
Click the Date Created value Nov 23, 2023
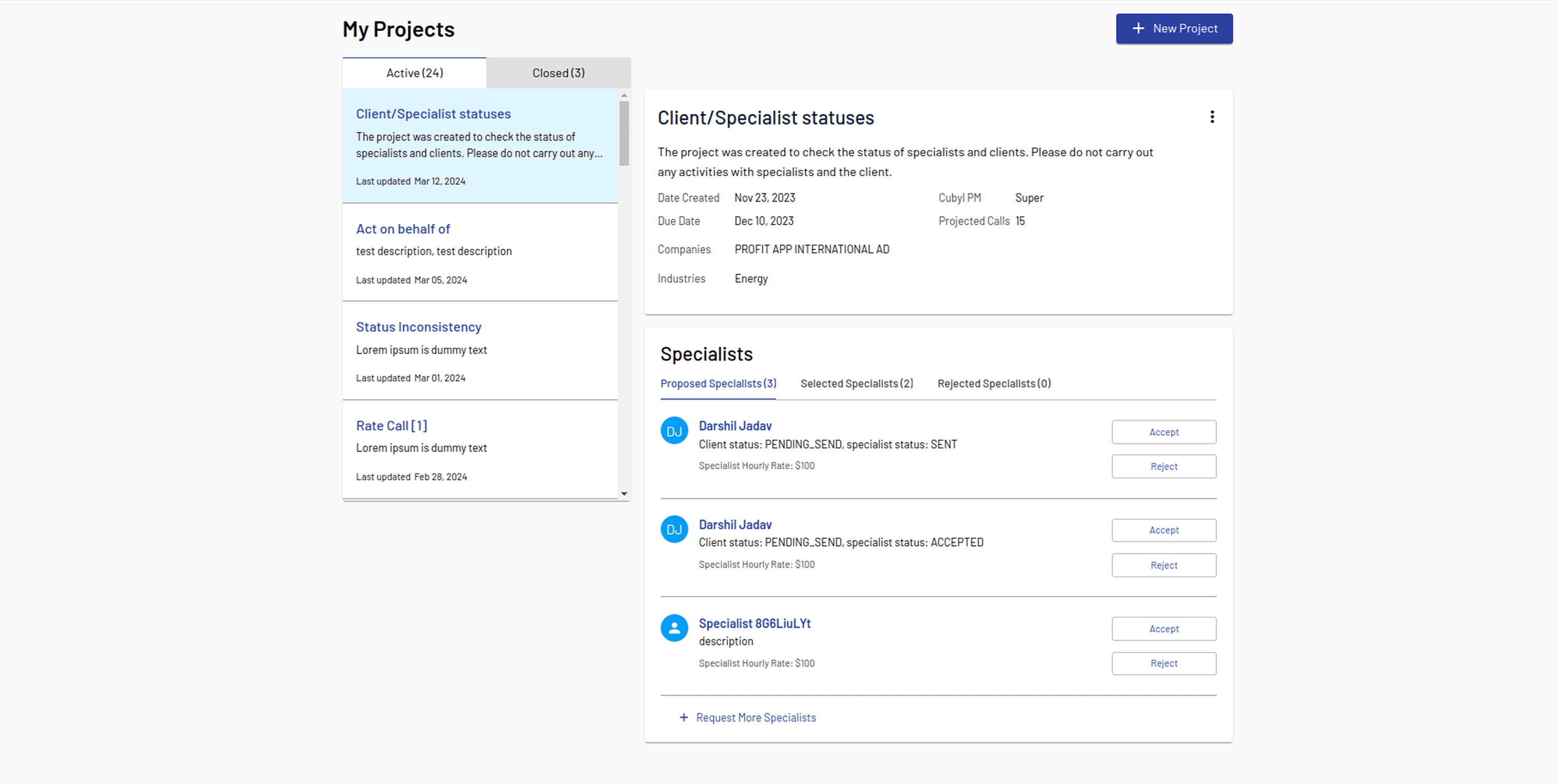(764, 198)
